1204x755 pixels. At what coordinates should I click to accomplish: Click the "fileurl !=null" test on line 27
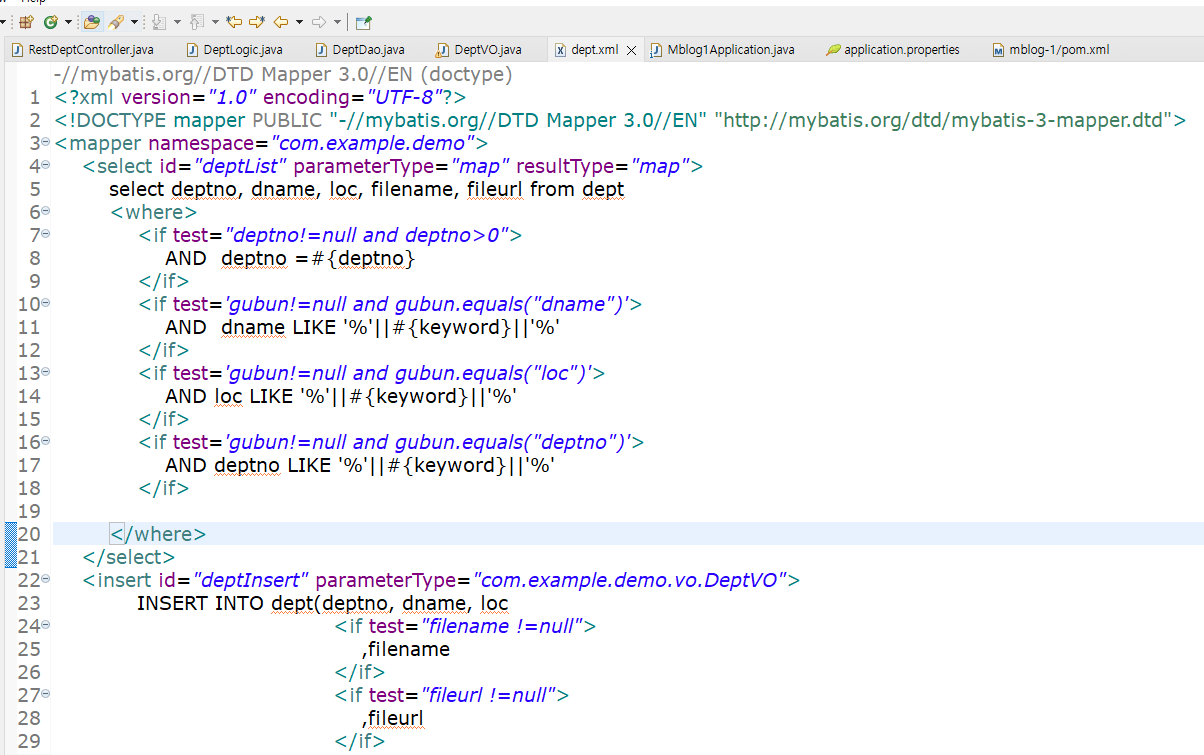pyautogui.click(x=488, y=695)
